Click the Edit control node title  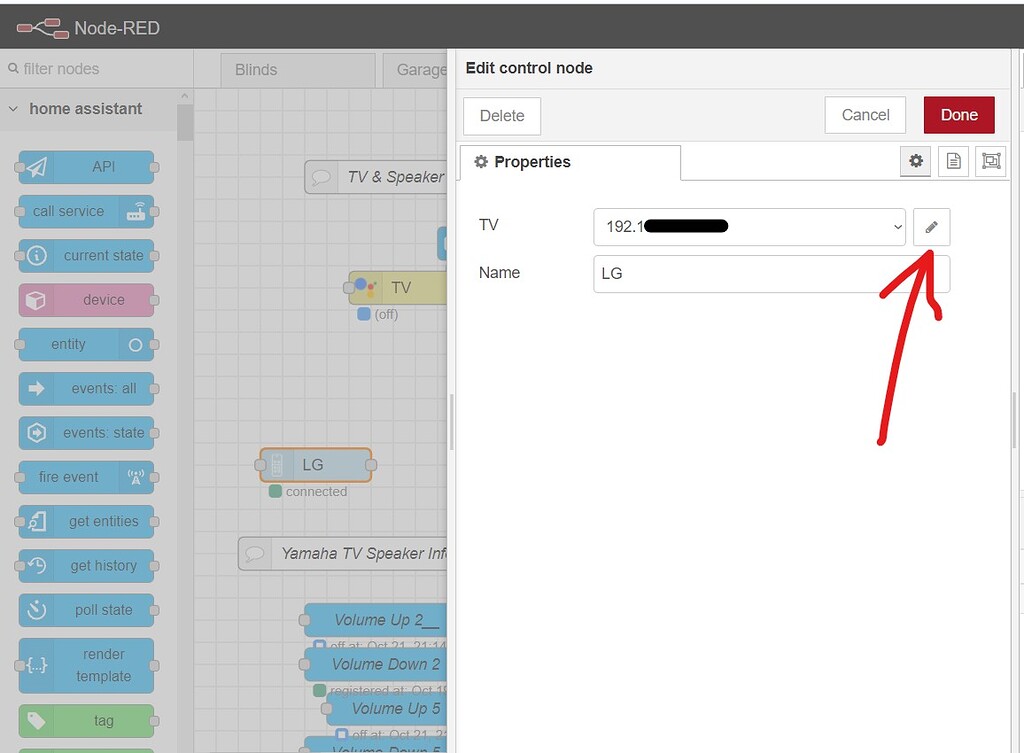click(x=529, y=68)
